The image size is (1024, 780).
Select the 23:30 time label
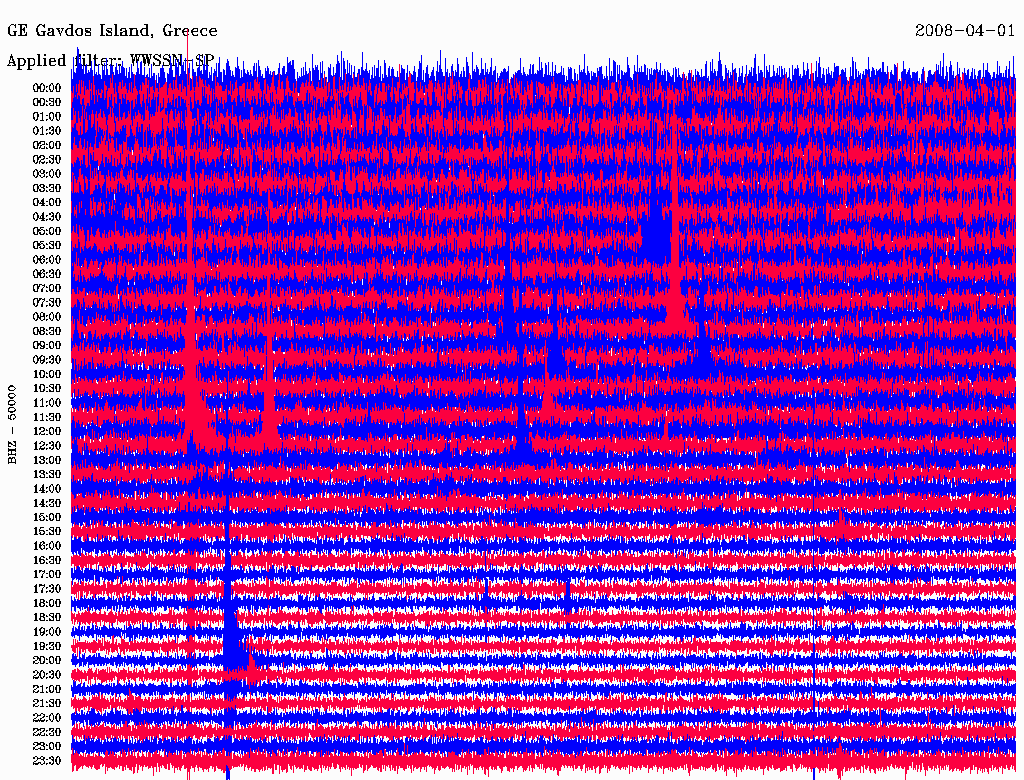(47, 761)
